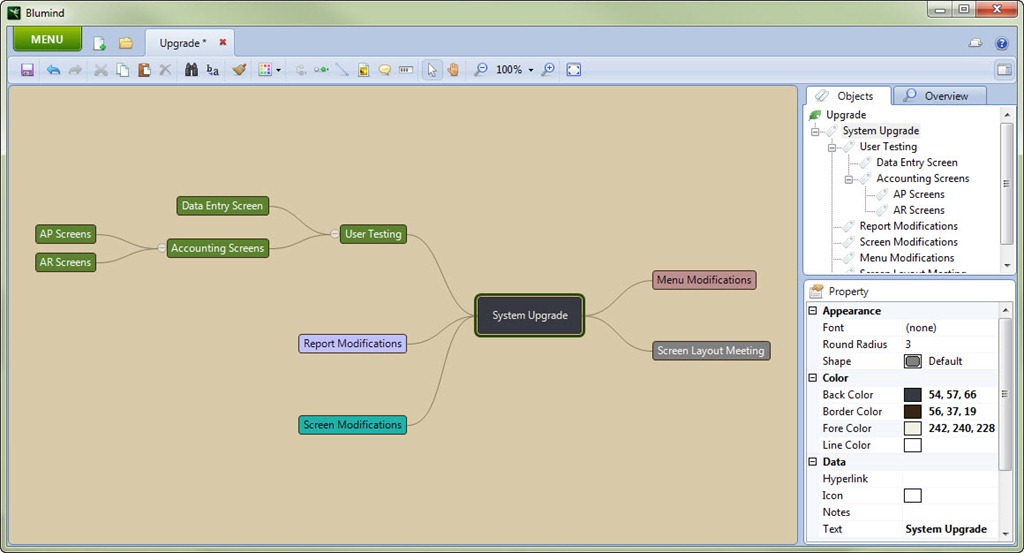Collapse the Accounting Screens node on canvas
Screen dimensions: 1024x553
pyautogui.click(x=160, y=248)
